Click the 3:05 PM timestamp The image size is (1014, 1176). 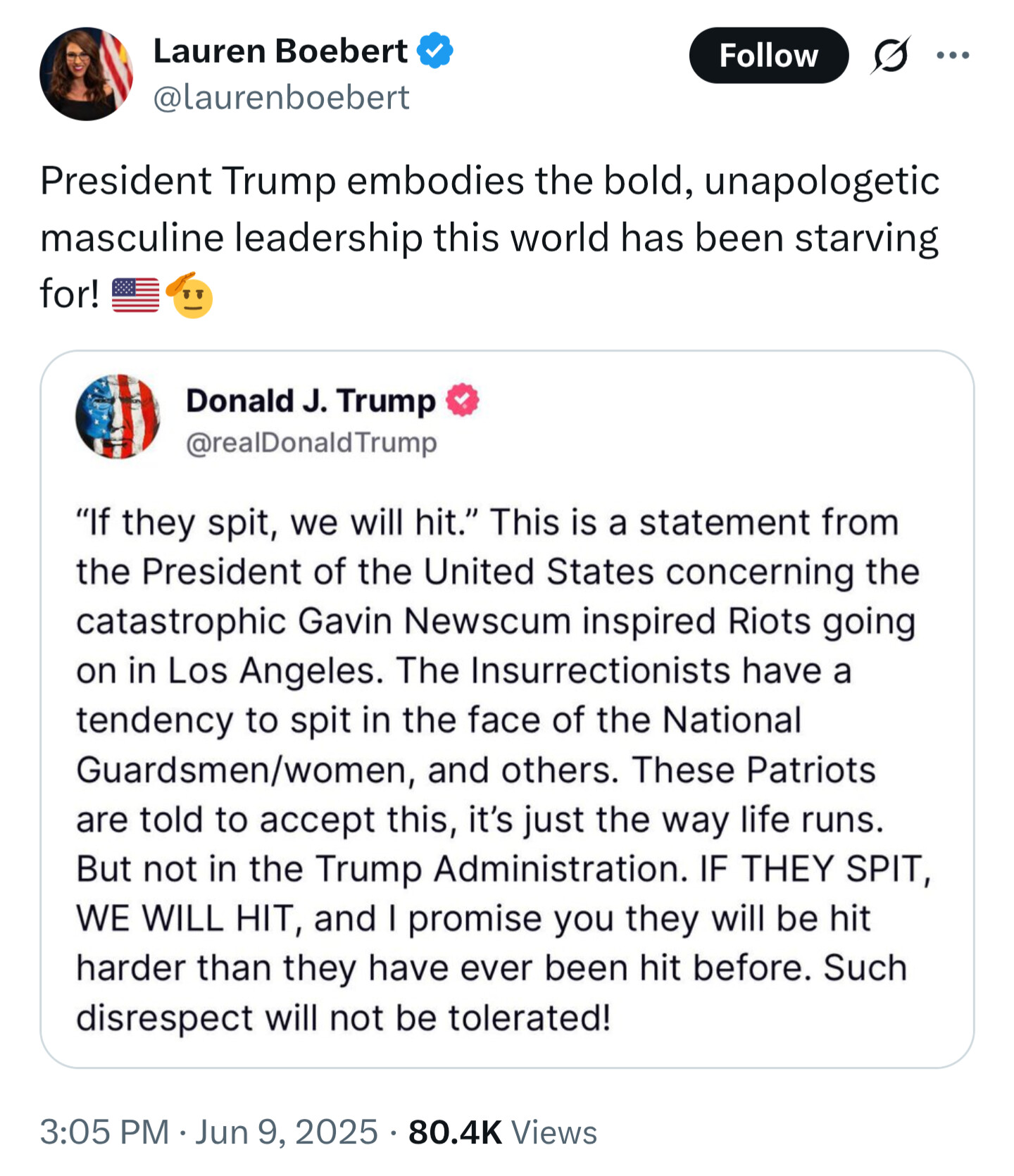[x=104, y=1132]
